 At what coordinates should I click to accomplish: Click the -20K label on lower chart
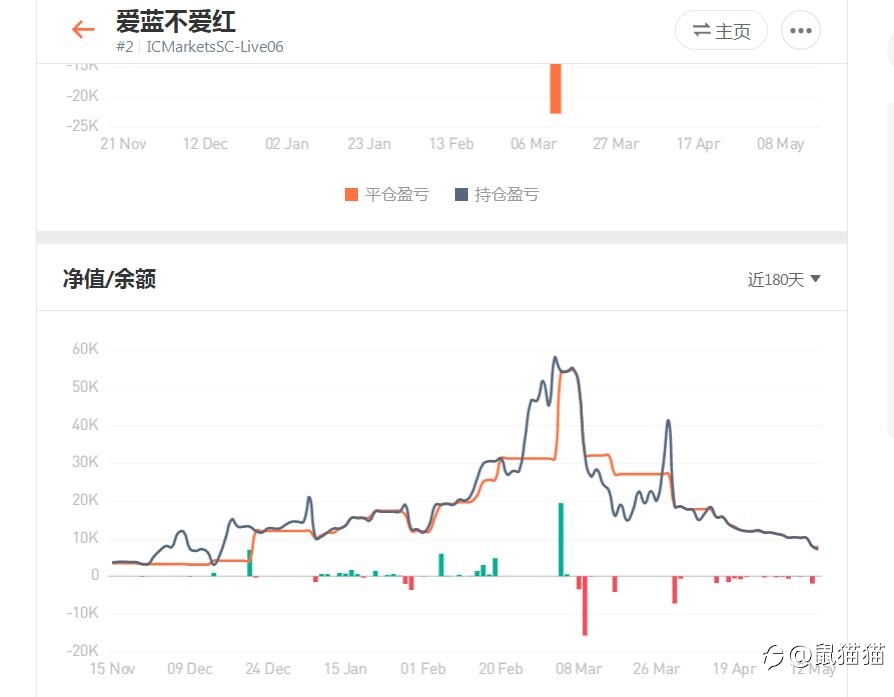pos(83,650)
